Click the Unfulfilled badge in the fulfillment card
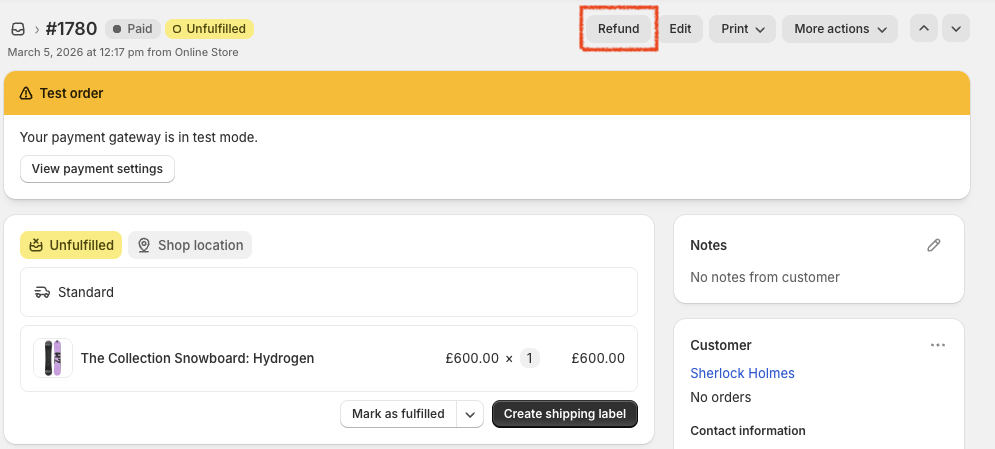Screen dimensions: 995x449 coord(71,245)
